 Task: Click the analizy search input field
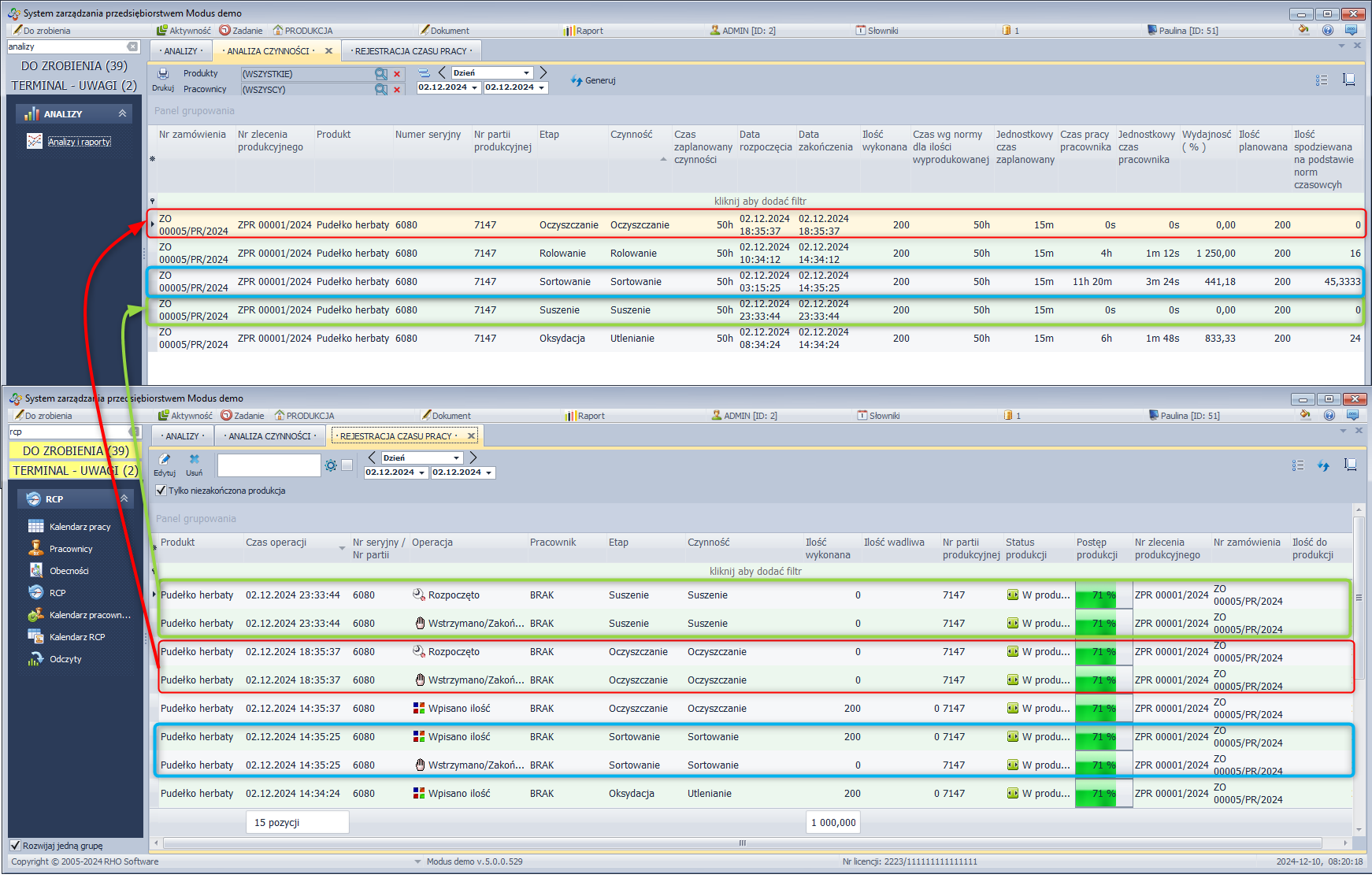(65, 46)
